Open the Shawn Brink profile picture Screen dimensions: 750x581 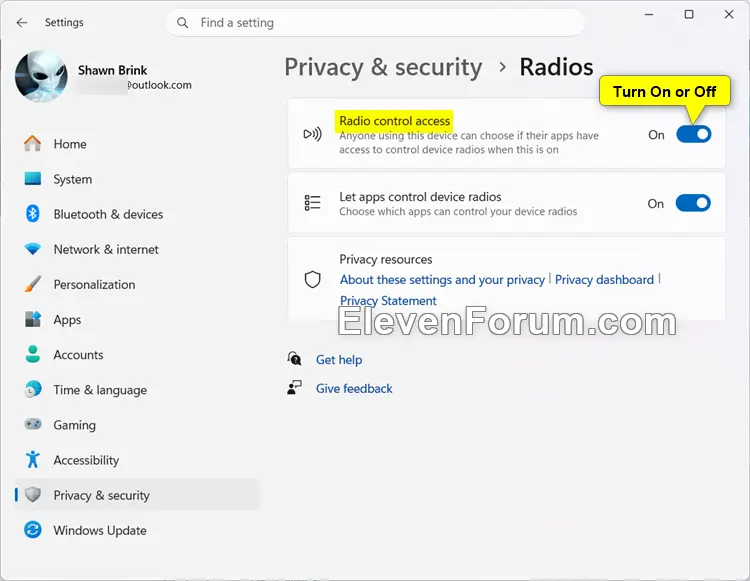[x=41, y=77]
